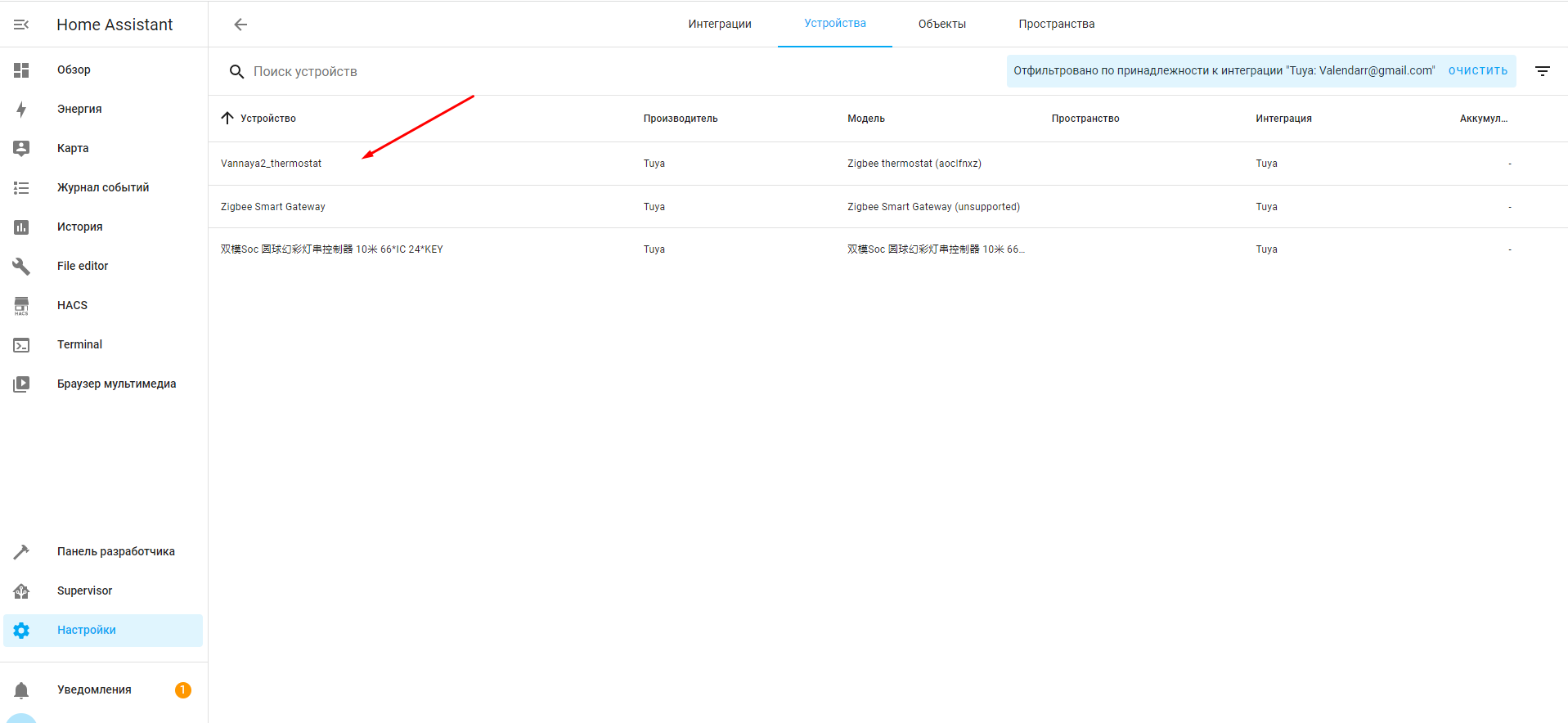Open the filter menu icon
Viewport: 1568px width, 723px height.
pos(1543,72)
